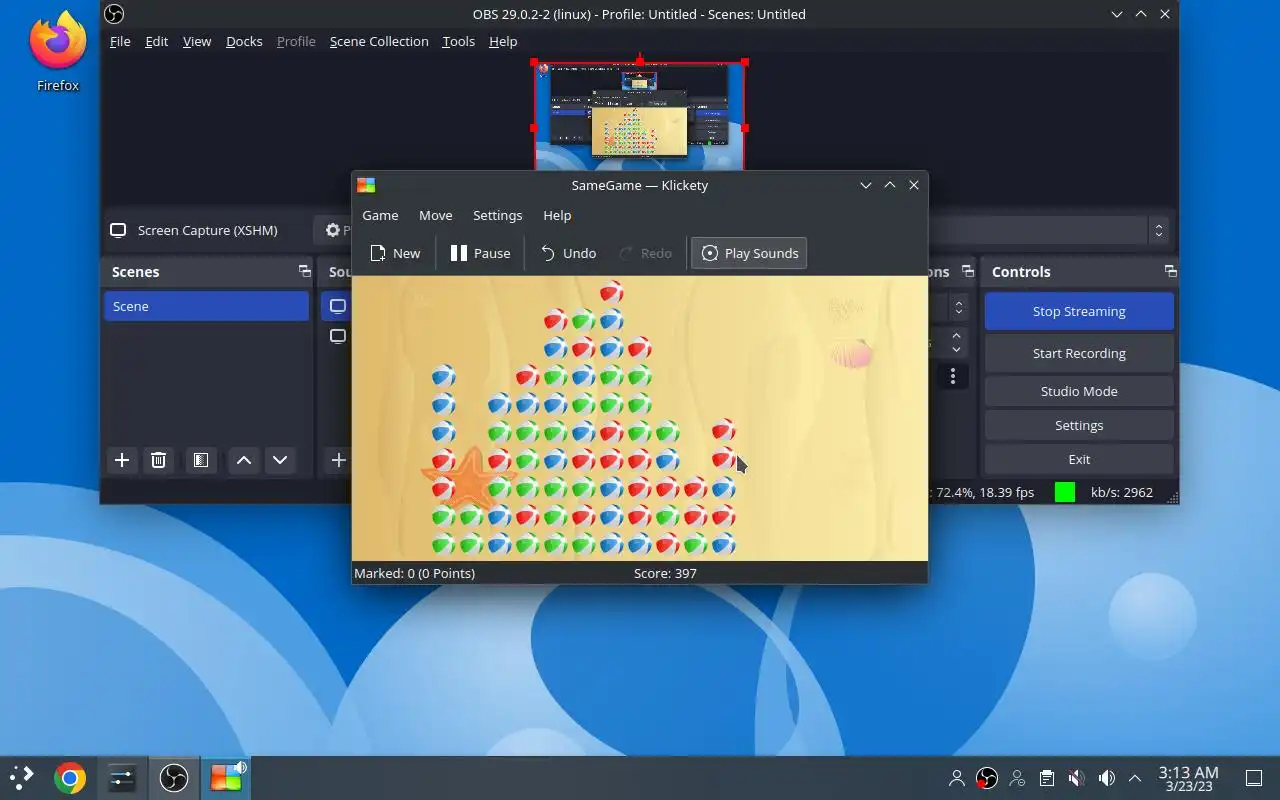Open Settings from OBS Controls dock
Viewport: 1280px width, 800px height.
point(1079,425)
